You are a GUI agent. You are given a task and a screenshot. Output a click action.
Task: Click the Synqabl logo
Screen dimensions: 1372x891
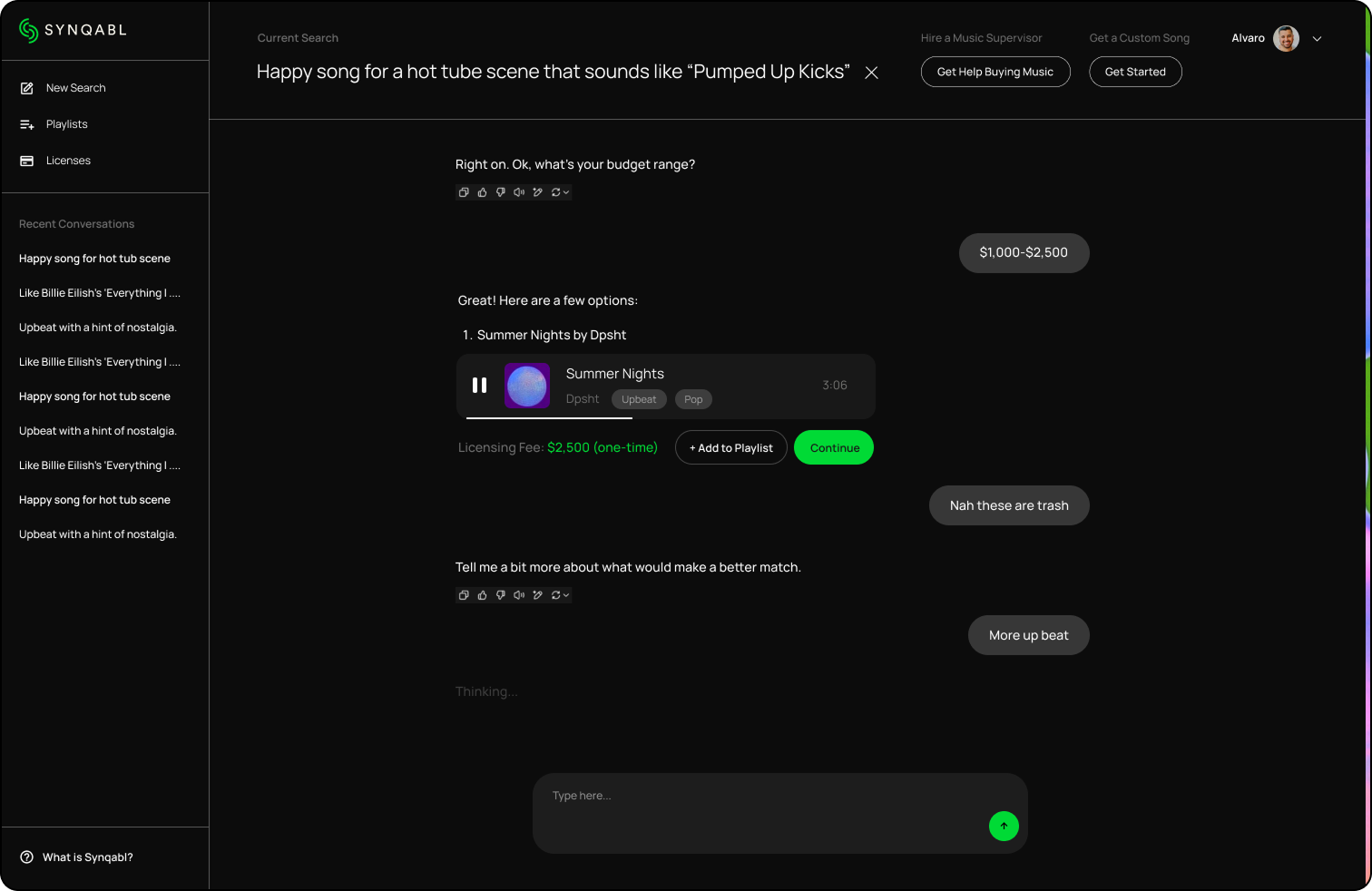click(x=73, y=30)
